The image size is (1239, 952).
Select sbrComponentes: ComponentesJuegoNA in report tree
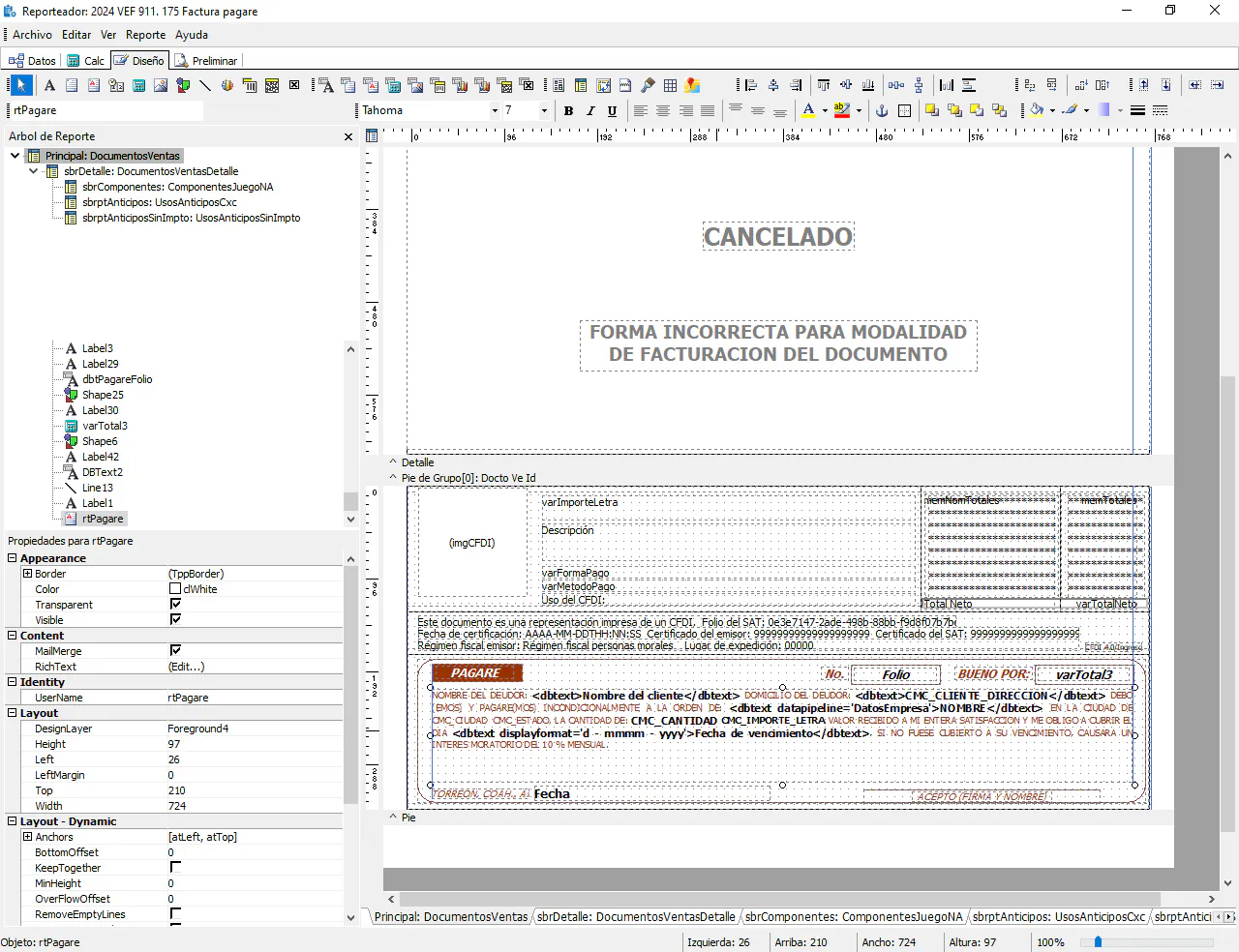pos(177,187)
